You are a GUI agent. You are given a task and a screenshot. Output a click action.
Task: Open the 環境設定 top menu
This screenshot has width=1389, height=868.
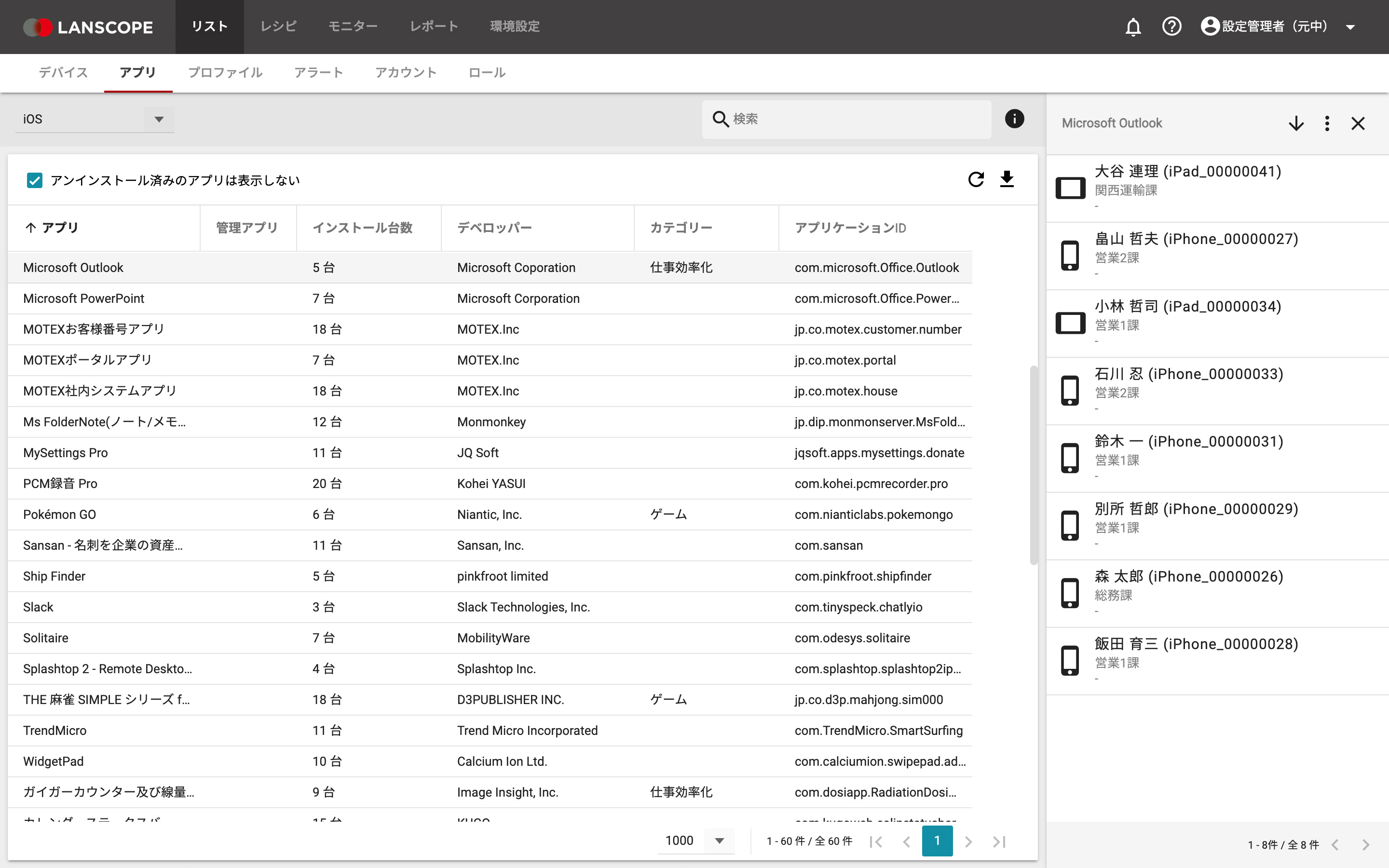[515, 27]
